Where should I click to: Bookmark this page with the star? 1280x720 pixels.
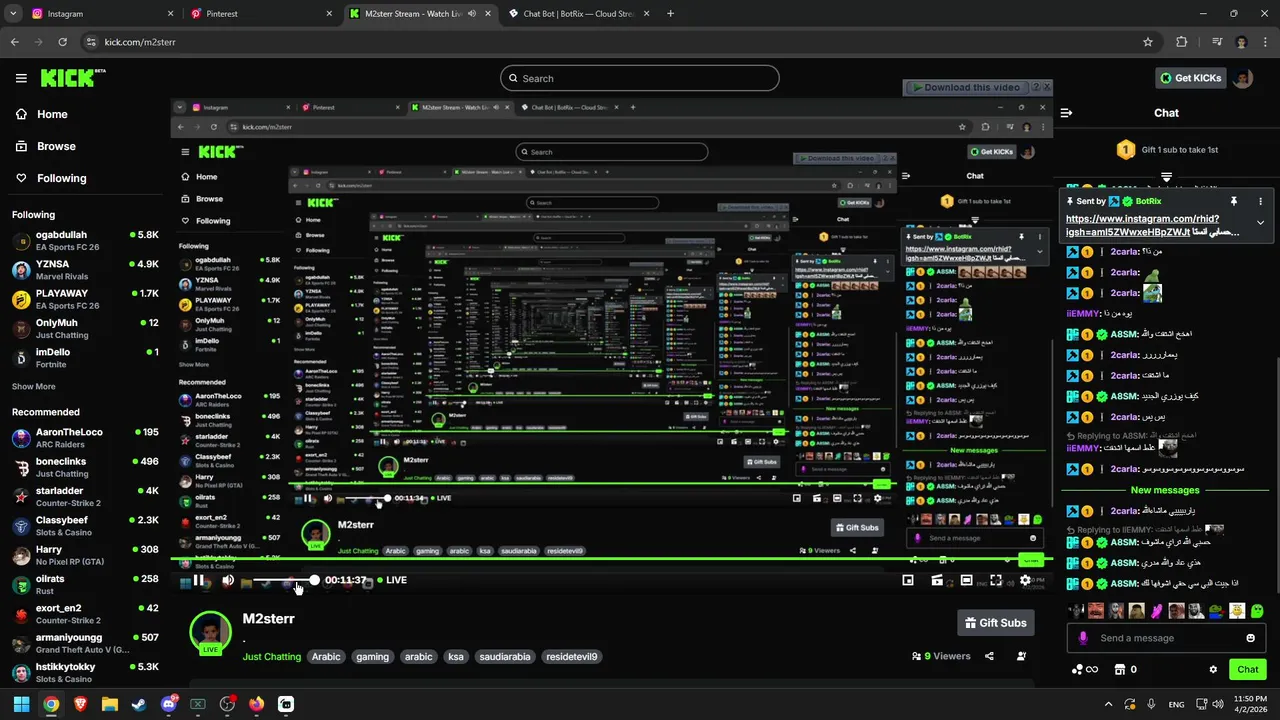tap(1148, 42)
